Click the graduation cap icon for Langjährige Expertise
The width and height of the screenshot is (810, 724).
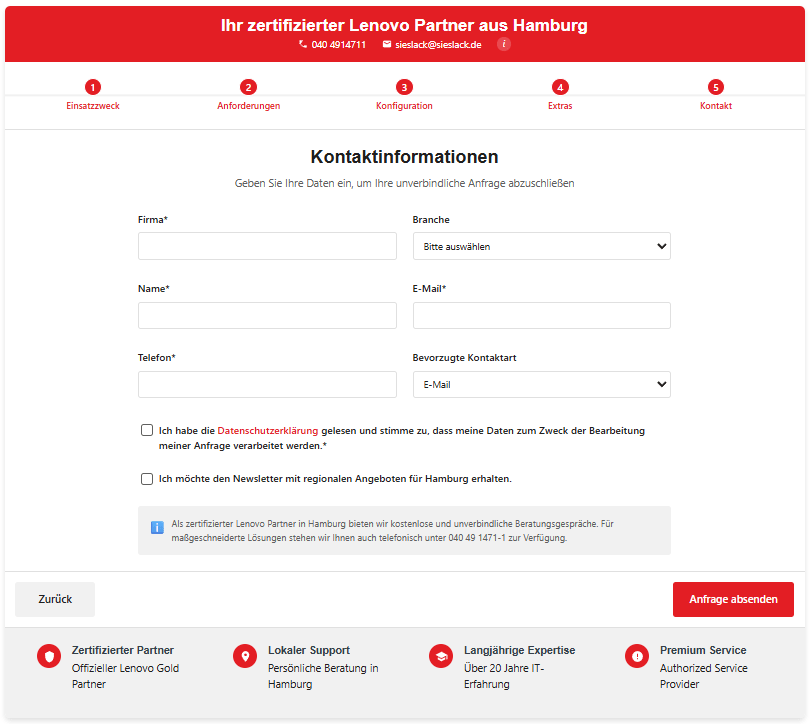(441, 656)
